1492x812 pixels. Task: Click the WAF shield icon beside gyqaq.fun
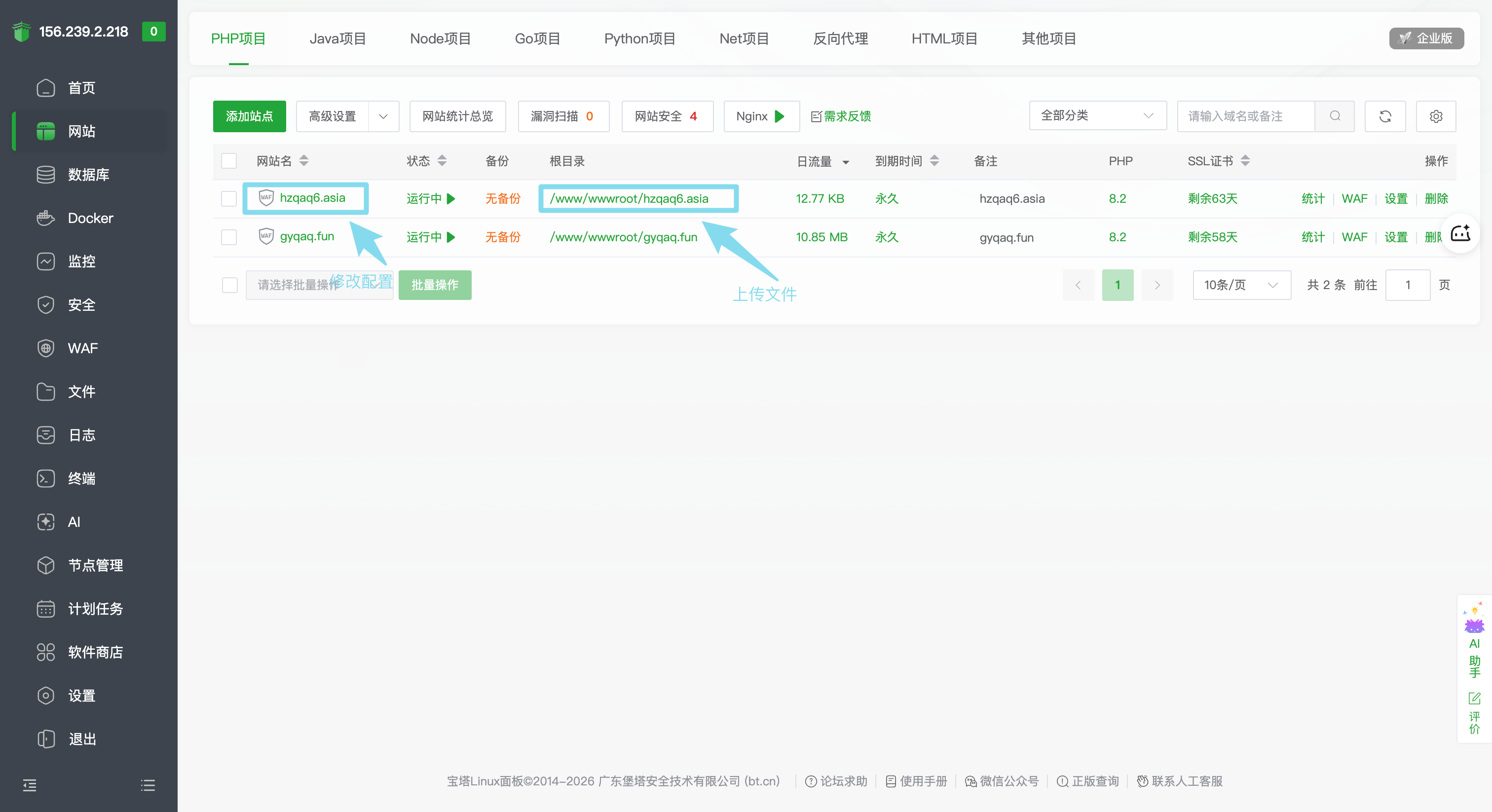pyautogui.click(x=266, y=236)
